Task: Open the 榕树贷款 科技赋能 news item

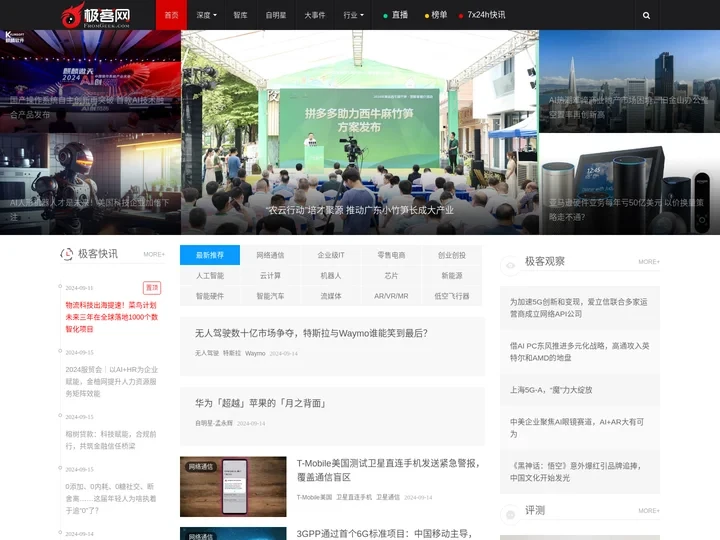Action: pyautogui.click(x=111, y=440)
